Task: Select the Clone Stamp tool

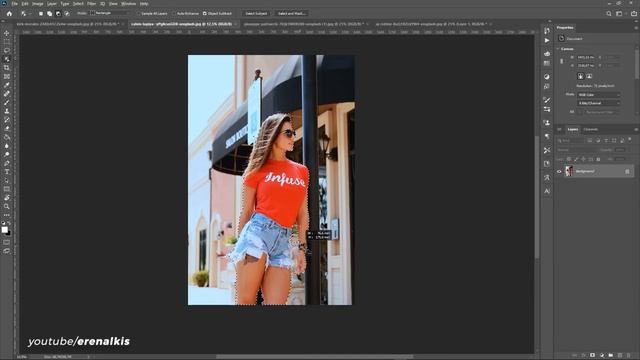Action: (x=7, y=111)
